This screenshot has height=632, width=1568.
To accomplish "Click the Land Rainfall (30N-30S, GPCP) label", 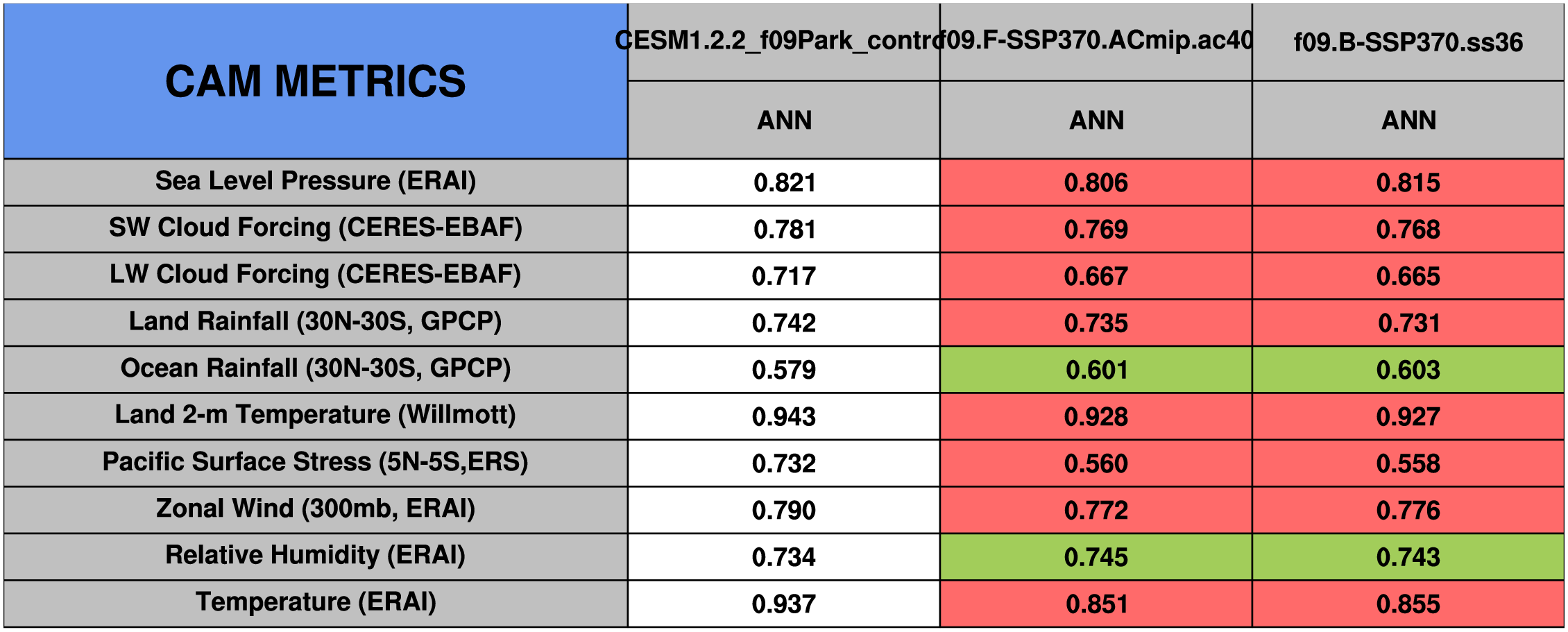I will (x=316, y=322).
